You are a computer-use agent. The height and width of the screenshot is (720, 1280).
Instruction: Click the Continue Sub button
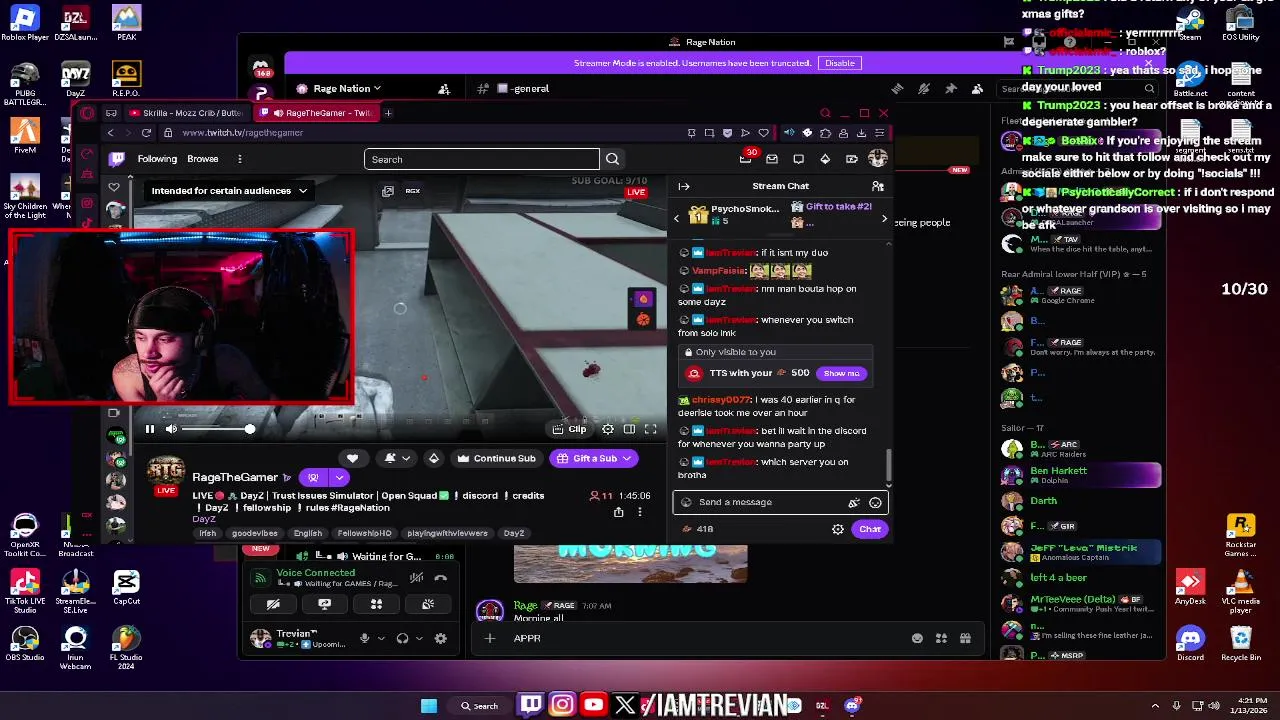497,458
